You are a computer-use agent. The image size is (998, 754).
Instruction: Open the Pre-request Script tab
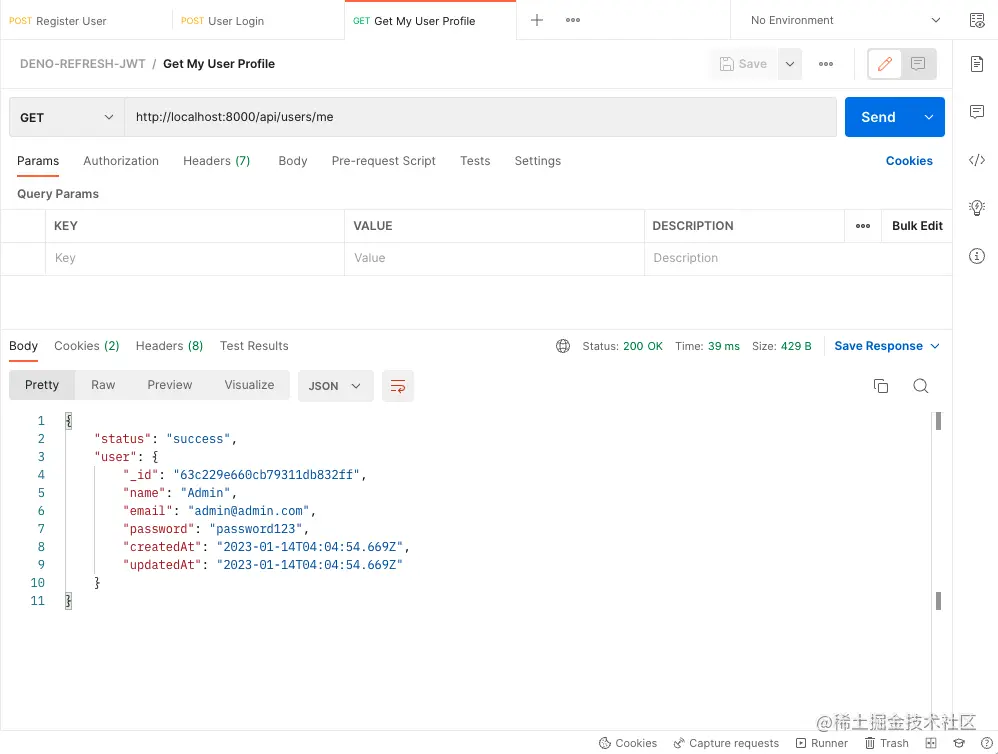pyautogui.click(x=383, y=161)
